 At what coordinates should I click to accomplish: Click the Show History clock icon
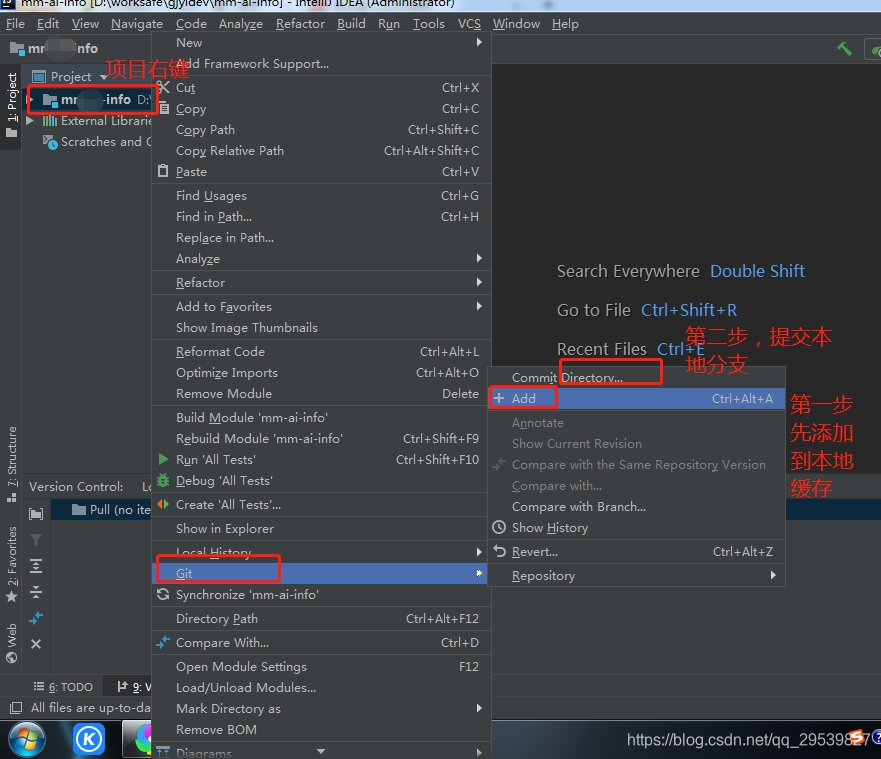(499, 527)
